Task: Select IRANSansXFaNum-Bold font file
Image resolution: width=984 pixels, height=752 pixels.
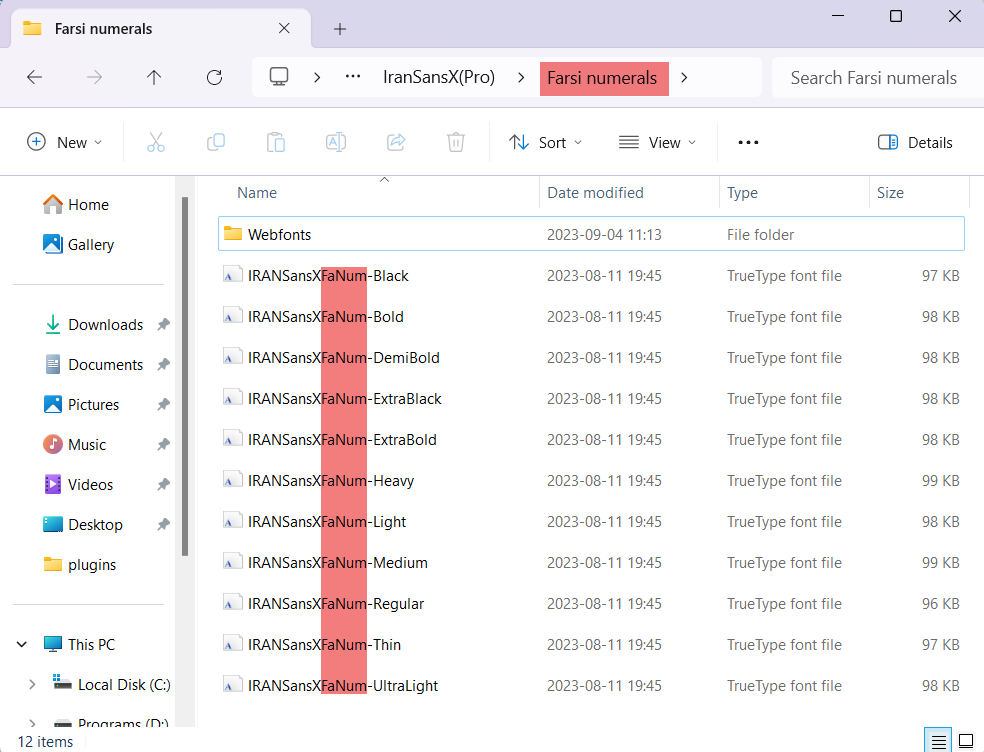Action: [x=591, y=316]
